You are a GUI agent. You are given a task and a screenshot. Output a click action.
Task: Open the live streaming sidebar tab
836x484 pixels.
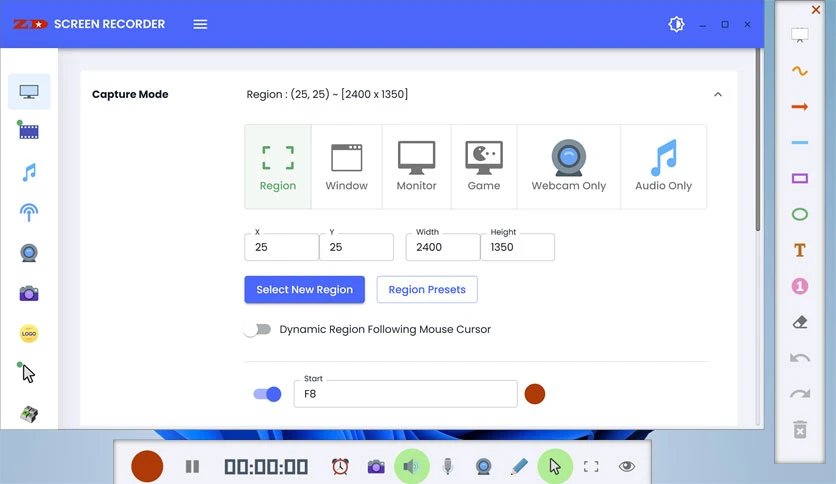(29, 213)
